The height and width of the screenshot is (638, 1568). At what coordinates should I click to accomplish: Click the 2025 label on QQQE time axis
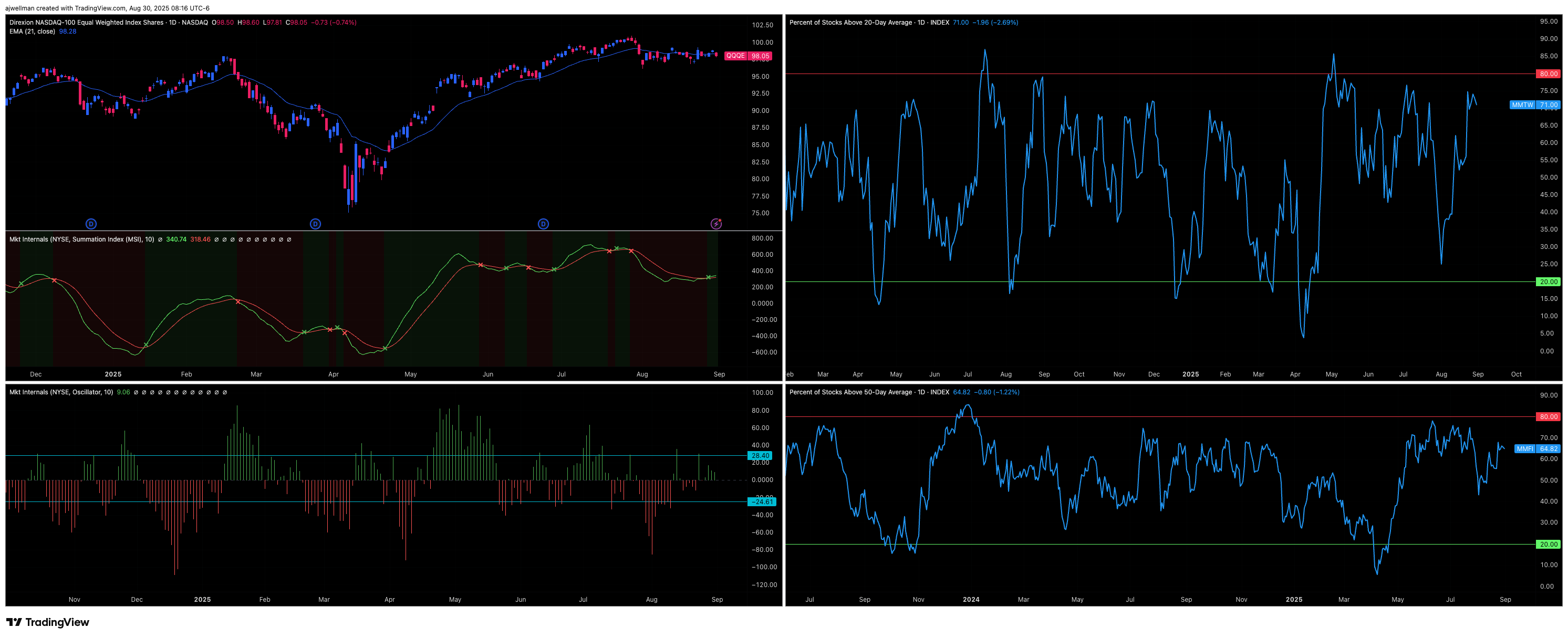[x=113, y=374]
